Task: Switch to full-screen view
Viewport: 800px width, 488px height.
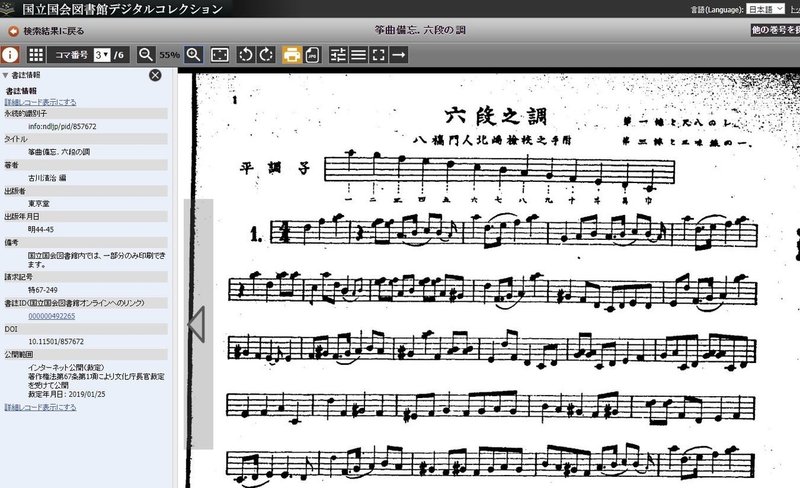Action: 379,55
